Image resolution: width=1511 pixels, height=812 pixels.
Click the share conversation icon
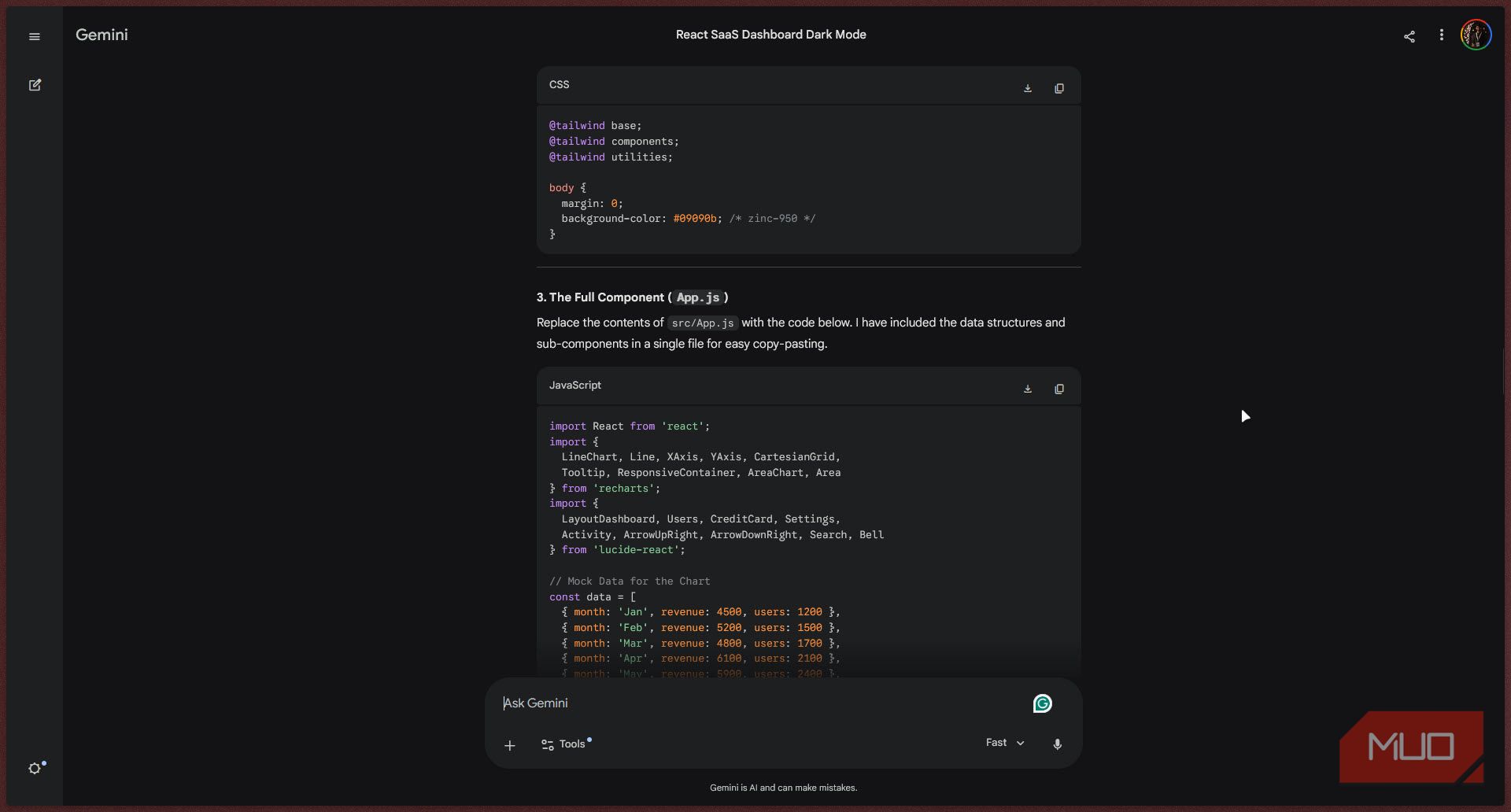click(1409, 36)
